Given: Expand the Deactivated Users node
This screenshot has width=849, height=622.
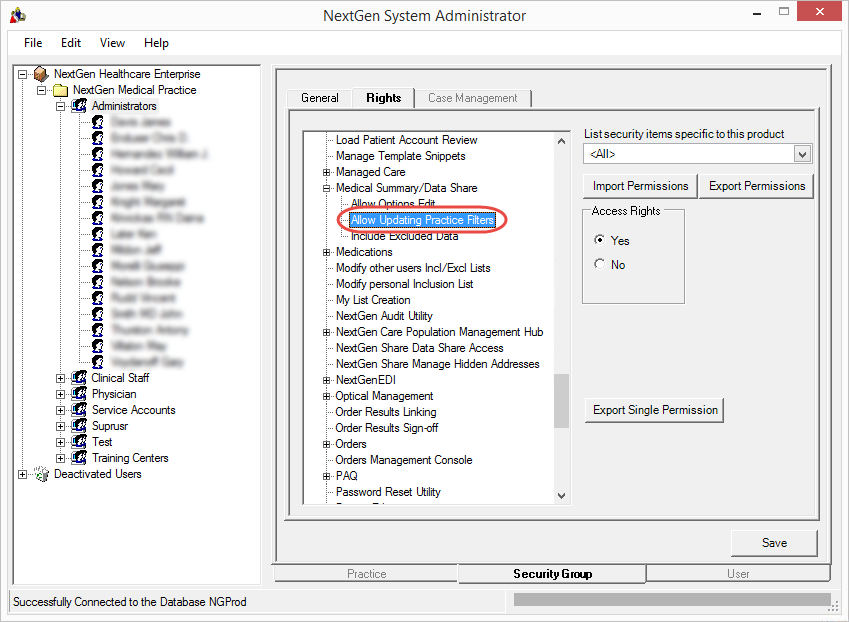Looking at the screenshot, I should click(x=22, y=474).
